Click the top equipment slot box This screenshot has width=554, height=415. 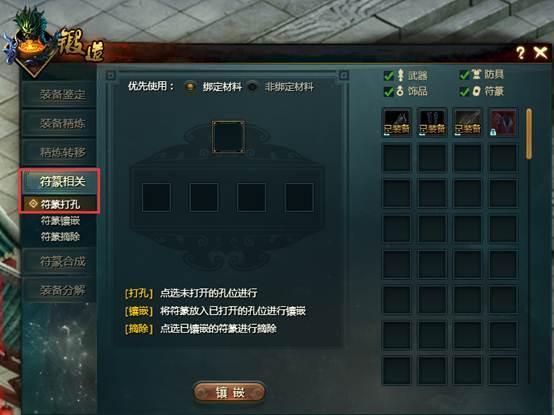pyautogui.click(x=228, y=137)
